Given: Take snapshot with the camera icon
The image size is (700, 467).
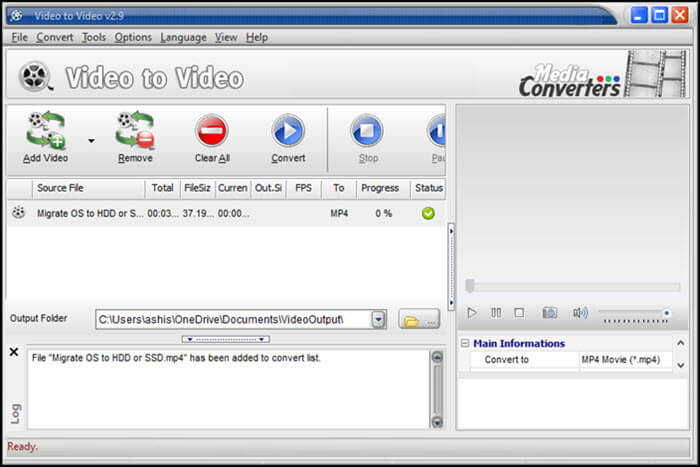Looking at the screenshot, I should (x=549, y=313).
